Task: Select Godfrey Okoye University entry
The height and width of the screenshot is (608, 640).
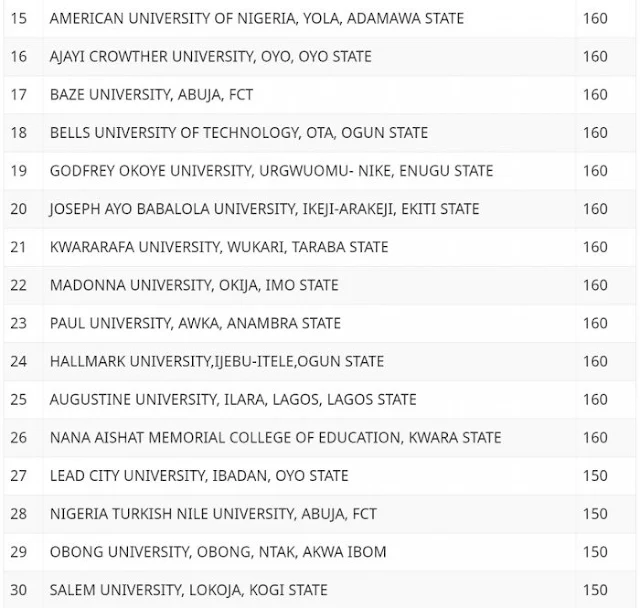Action: [271, 171]
